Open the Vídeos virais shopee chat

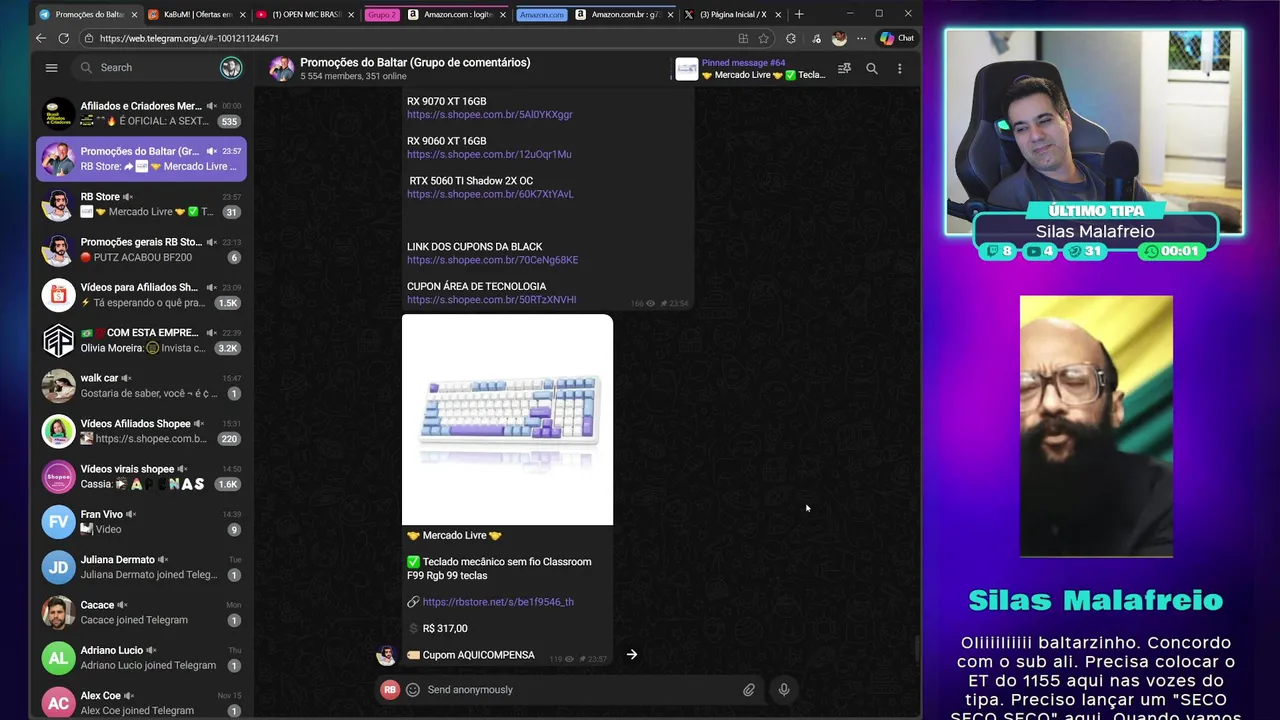[x=141, y=476]
